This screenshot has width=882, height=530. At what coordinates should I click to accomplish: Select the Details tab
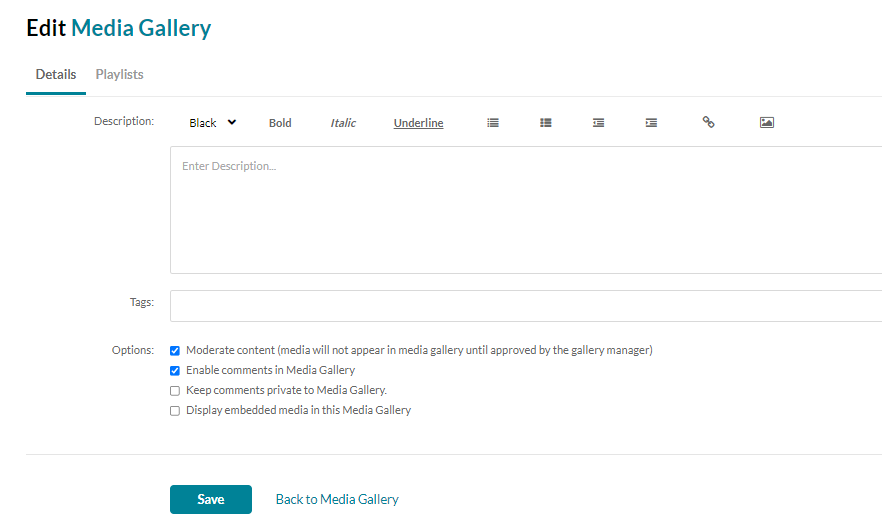pyautogui.click(x=56, y=75)
